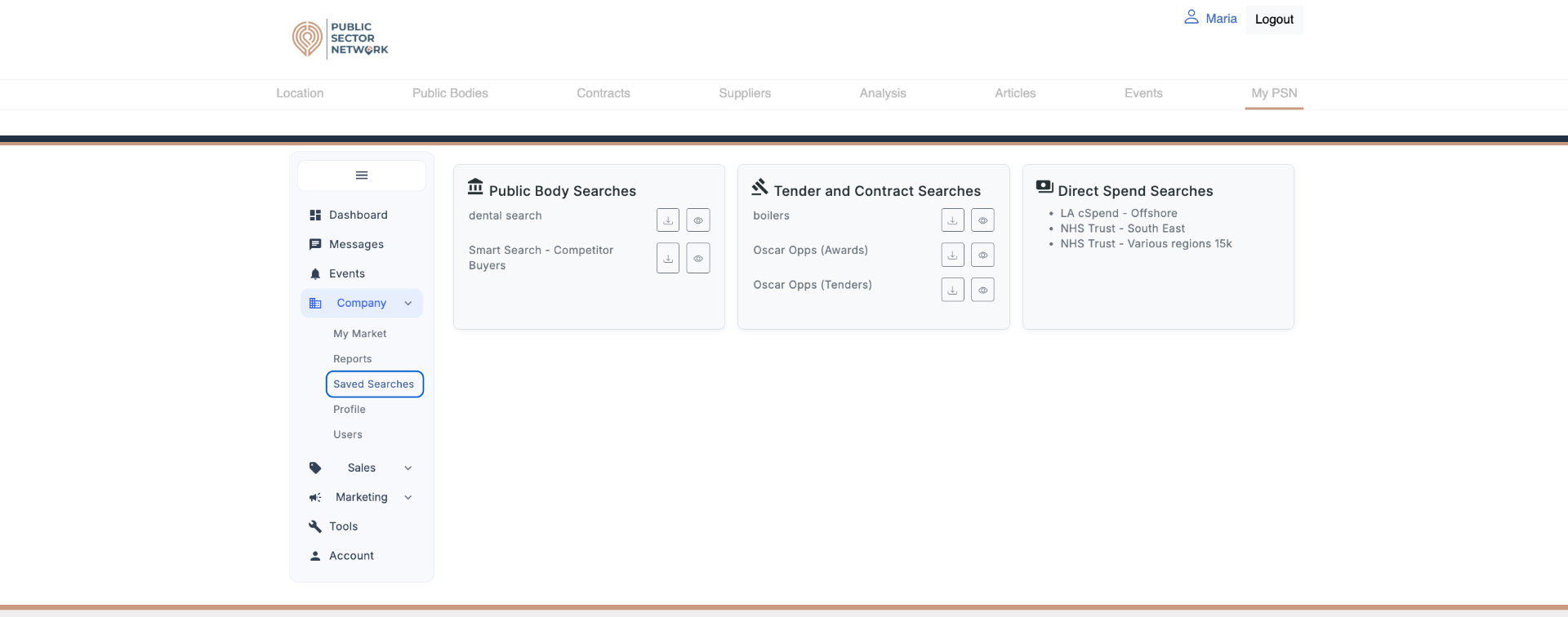Click the Dashboard grid icon
1568x617 pixels.
tap(315, 215)
